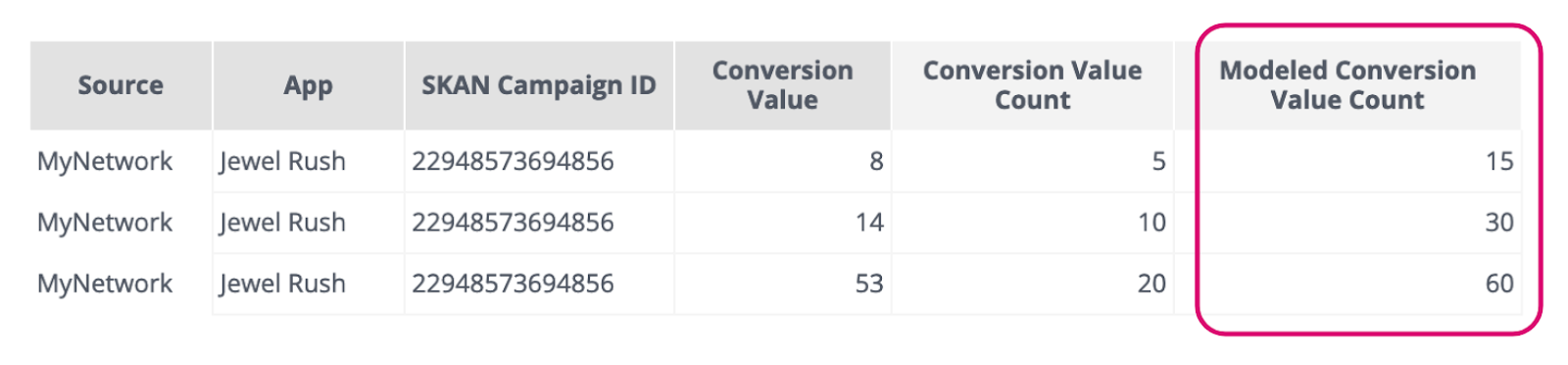Select MyNetwork in the third row
The width and height of the screenshot is (1568, 365).
(x=105, y=284)
